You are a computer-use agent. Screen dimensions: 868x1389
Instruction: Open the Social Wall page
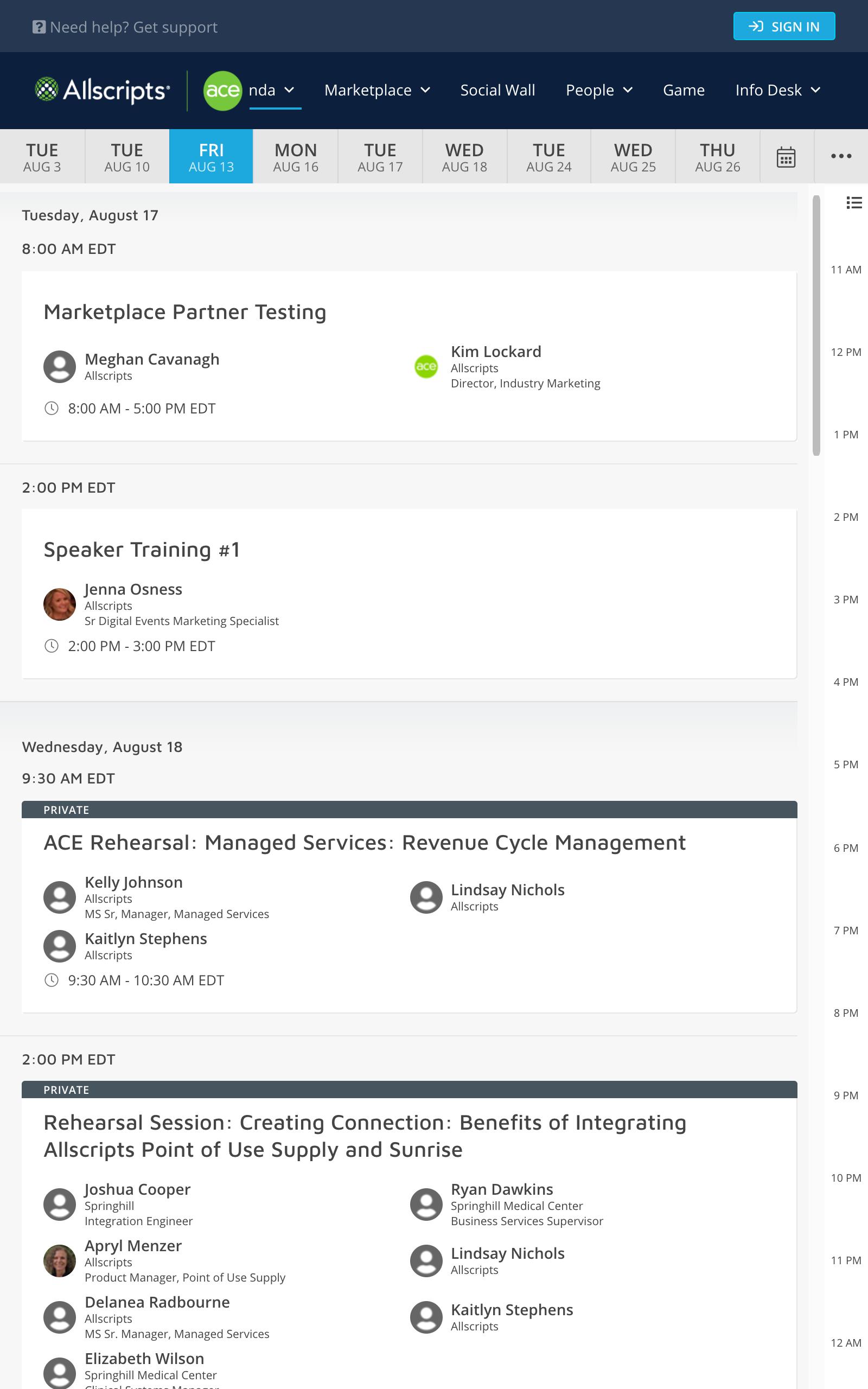(x=497, y=90)
